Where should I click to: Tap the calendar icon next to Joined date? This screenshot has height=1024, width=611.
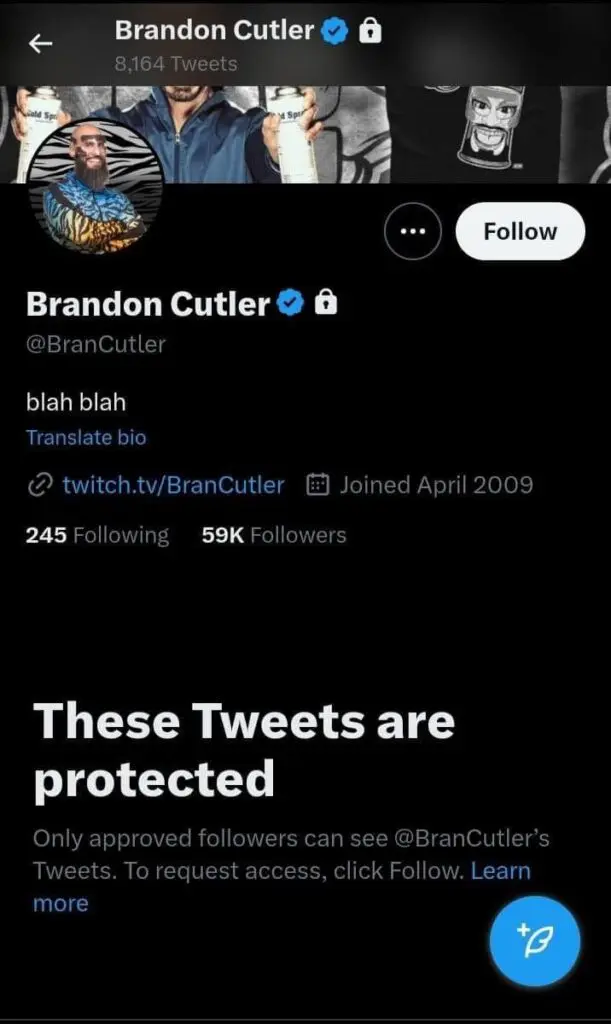point(317,486)
